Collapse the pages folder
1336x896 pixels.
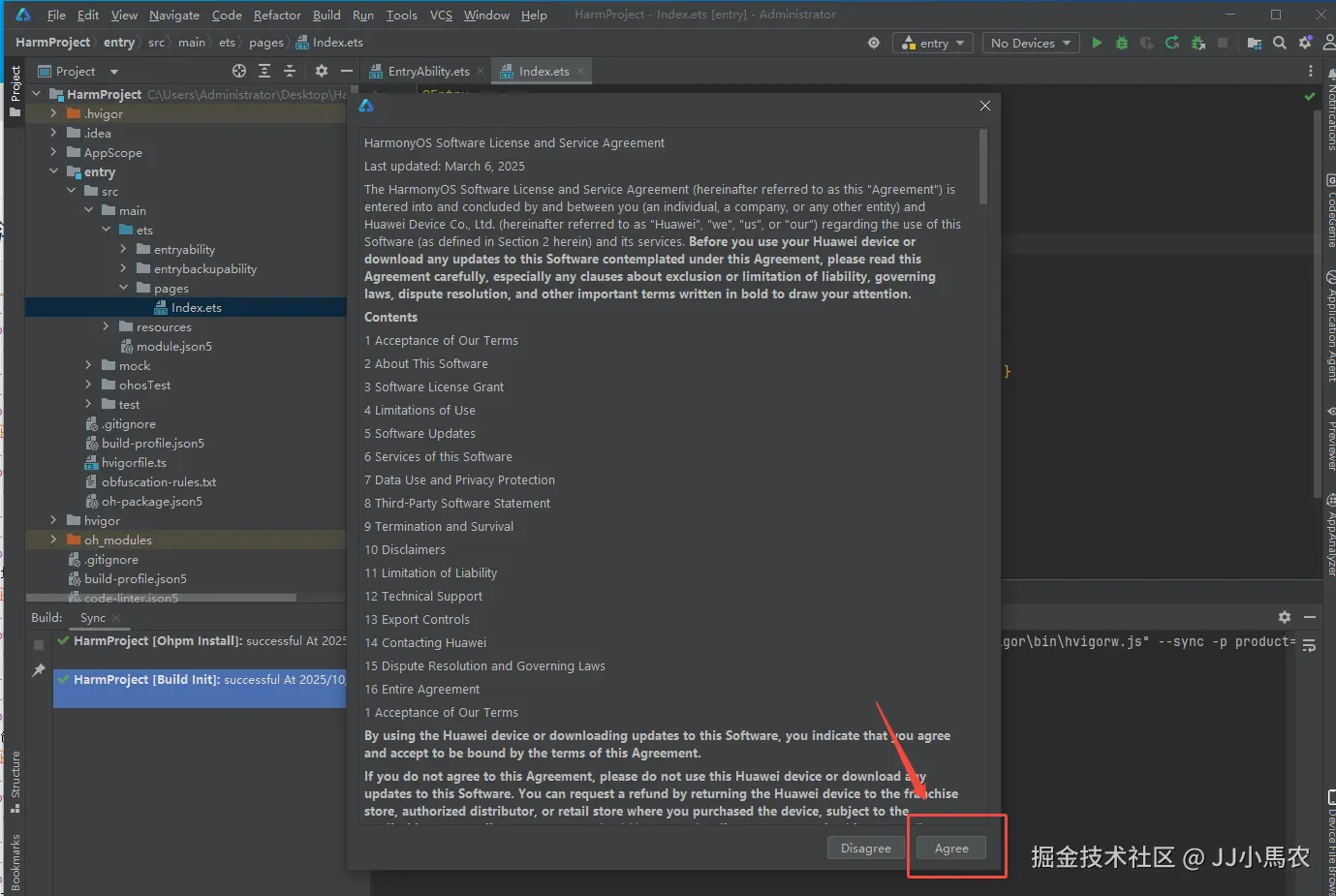point(123,288)
